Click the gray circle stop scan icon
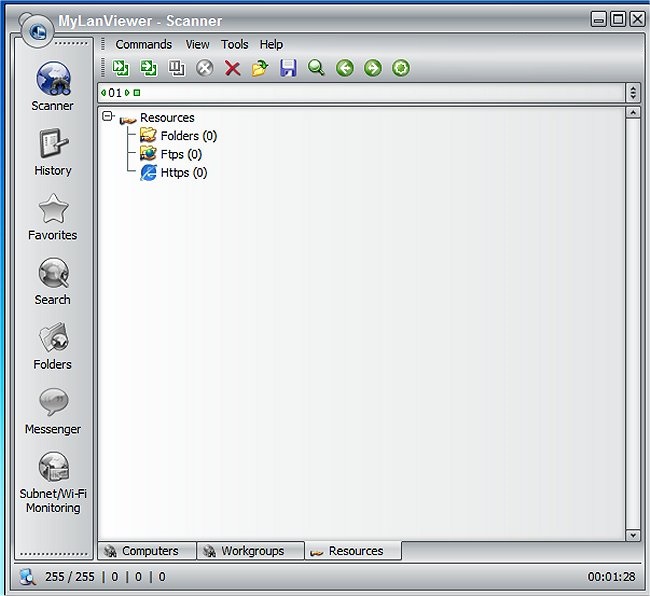650x596 pixels. [205, 68]
